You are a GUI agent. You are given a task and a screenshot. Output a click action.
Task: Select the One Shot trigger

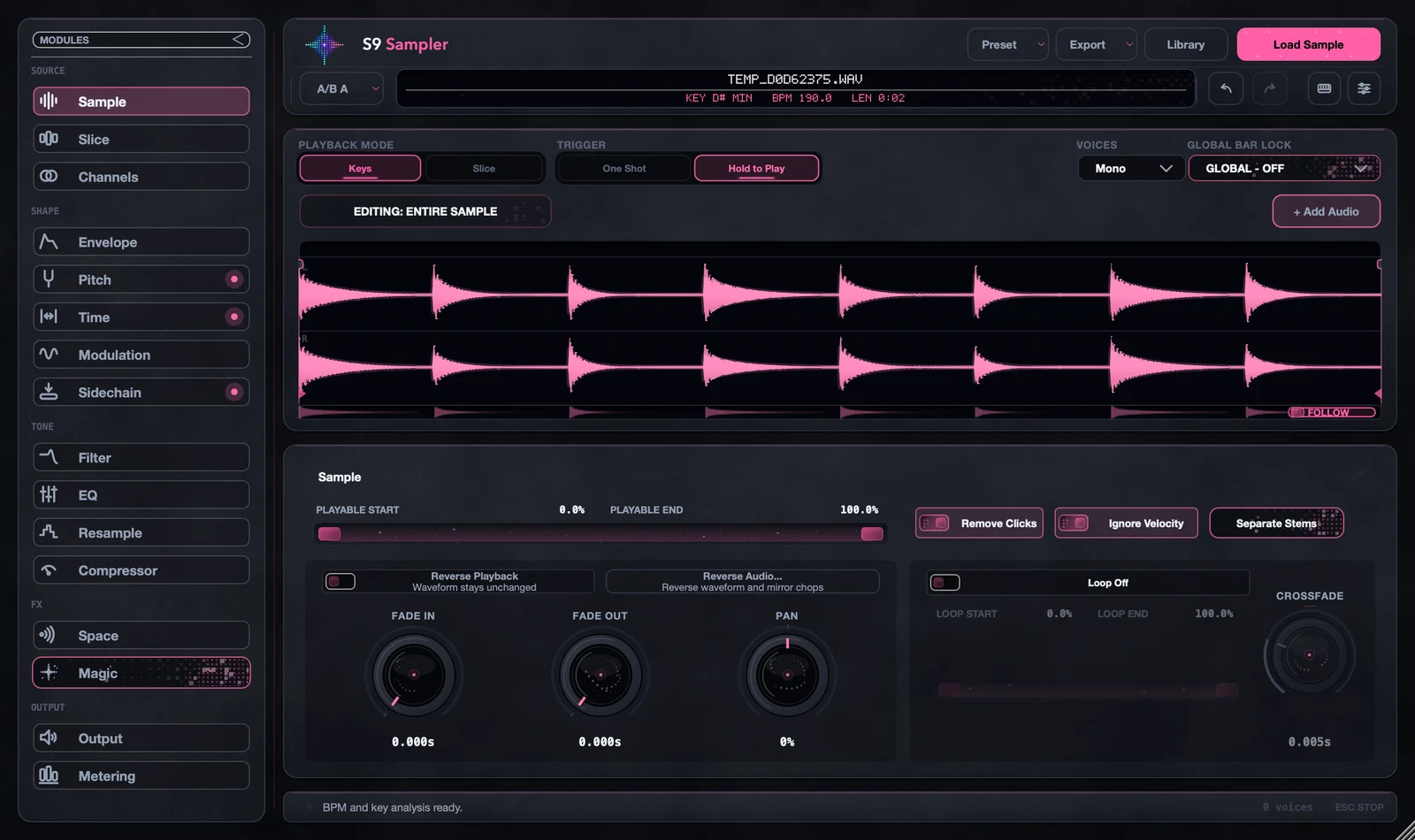tap(624, 168)
